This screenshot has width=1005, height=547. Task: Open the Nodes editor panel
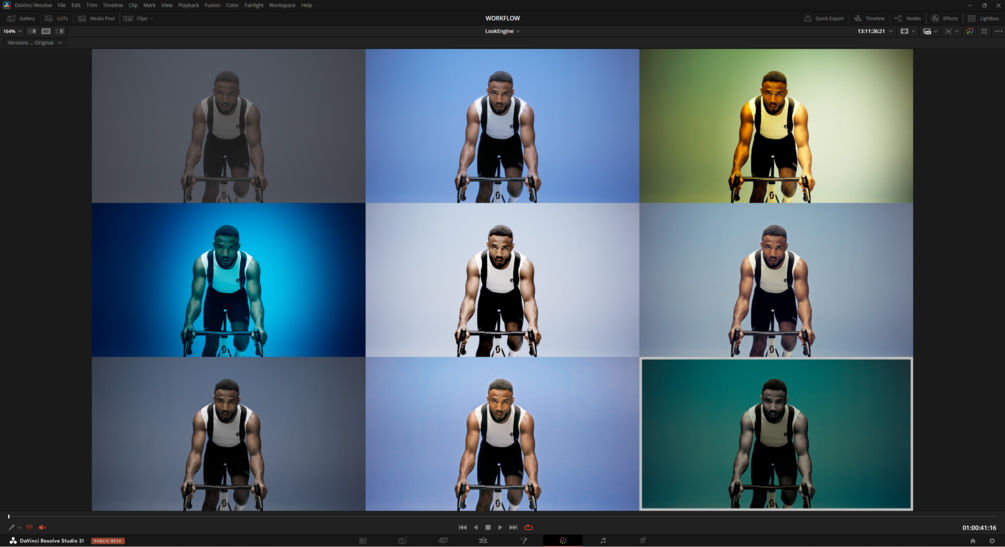(908, 19)
